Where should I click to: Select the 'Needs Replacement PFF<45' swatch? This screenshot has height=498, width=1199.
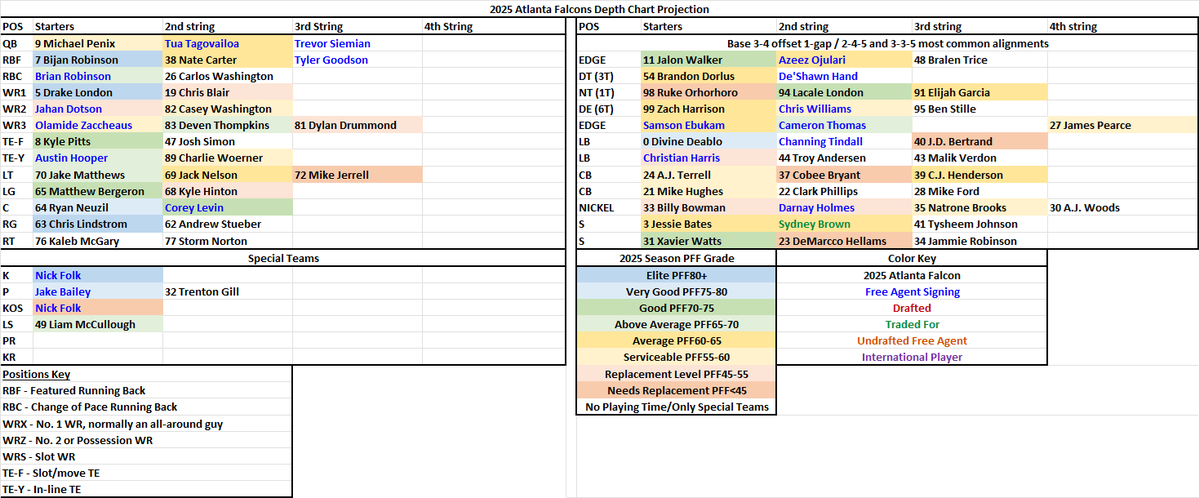[x=676, y=390]
